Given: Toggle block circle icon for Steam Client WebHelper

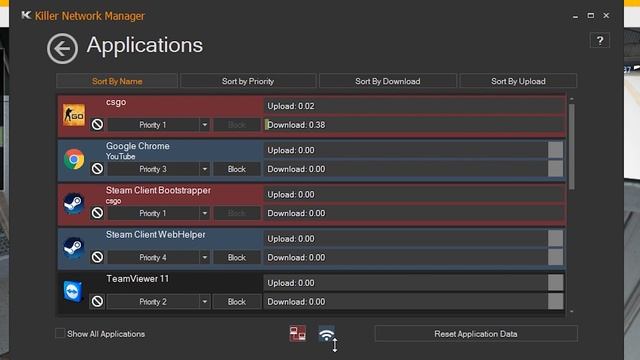Looking at the screenshot, I should click(x=97, y=257).
